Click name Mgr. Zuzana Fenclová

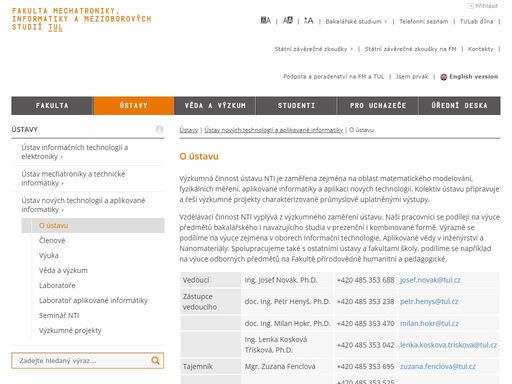tap(280, 366)
